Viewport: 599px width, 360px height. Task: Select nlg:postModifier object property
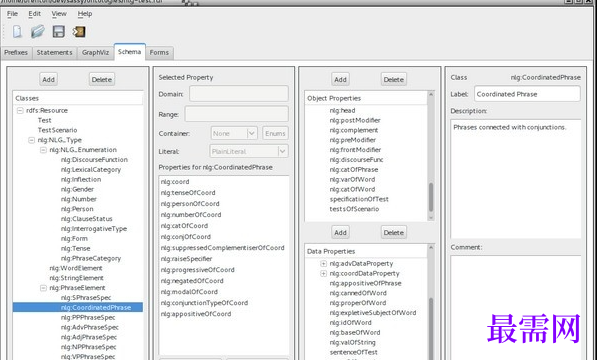(x=355, y=120)
